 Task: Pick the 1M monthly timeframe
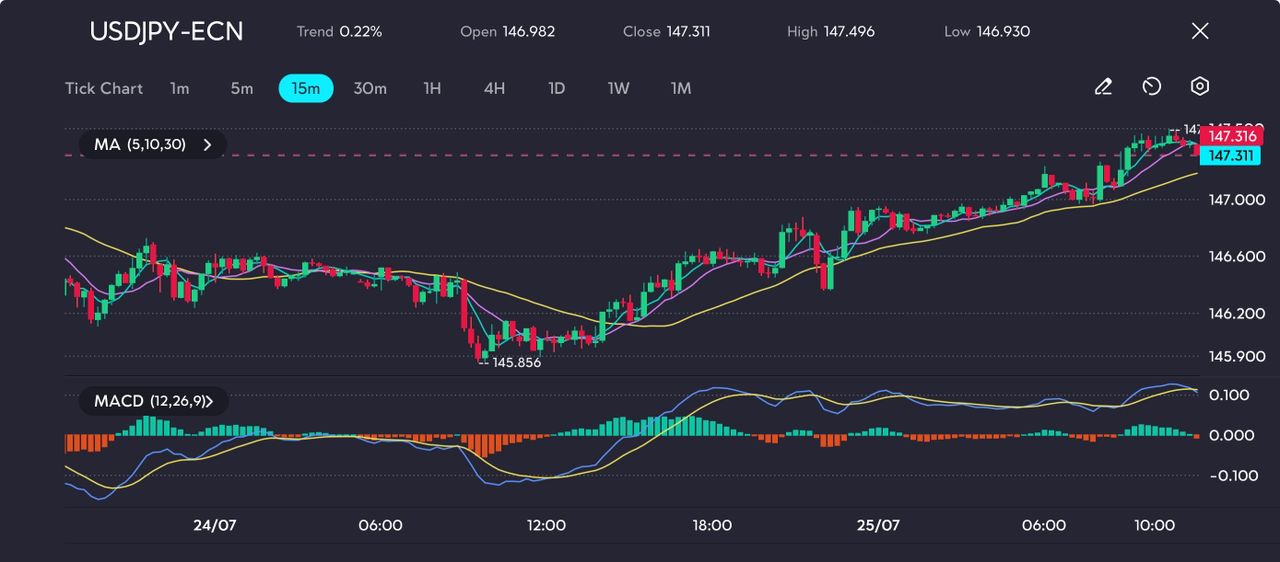coord(681,88)
